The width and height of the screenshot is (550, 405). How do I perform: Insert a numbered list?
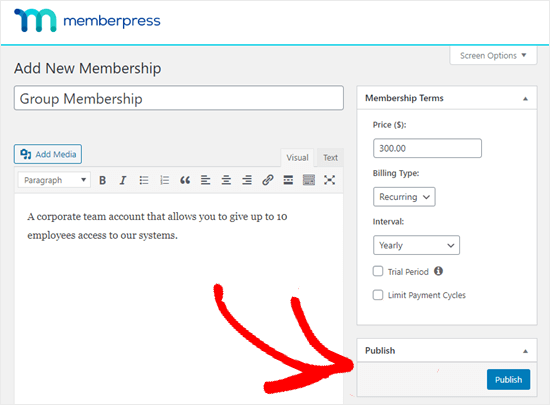pos(165,180)
